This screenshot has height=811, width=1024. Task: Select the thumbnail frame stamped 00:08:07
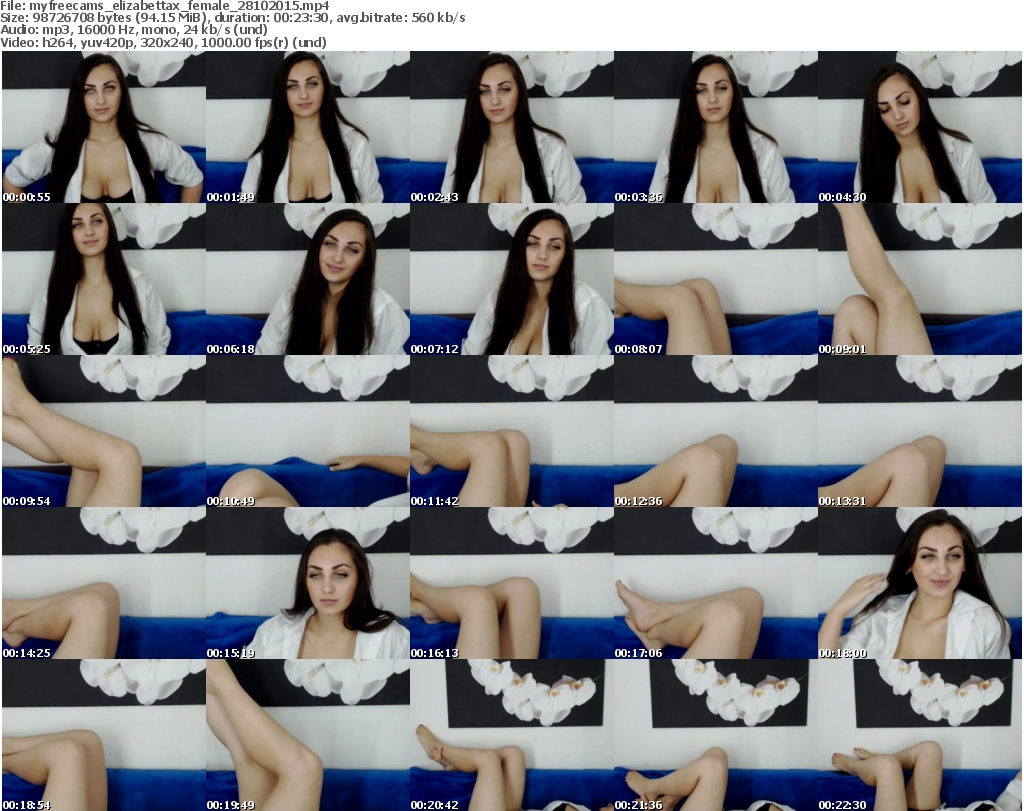pyautogui.click(x=715, y=279)
